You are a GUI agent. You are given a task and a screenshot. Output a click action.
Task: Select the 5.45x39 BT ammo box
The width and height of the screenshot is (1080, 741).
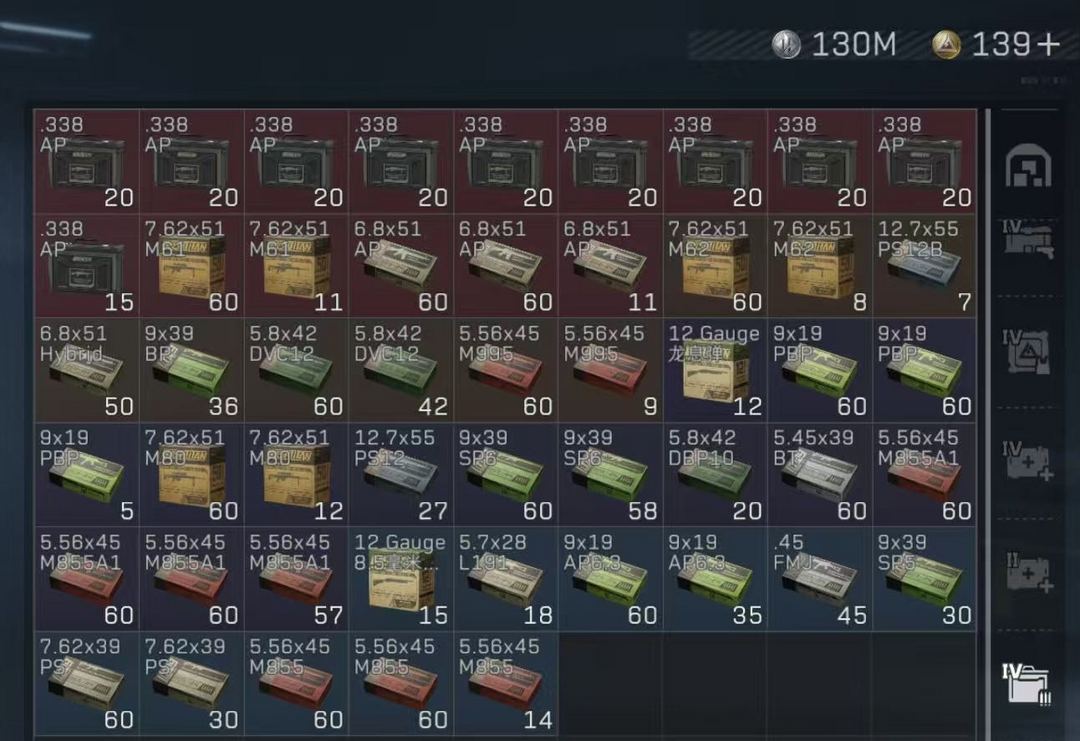coord(819,474)
